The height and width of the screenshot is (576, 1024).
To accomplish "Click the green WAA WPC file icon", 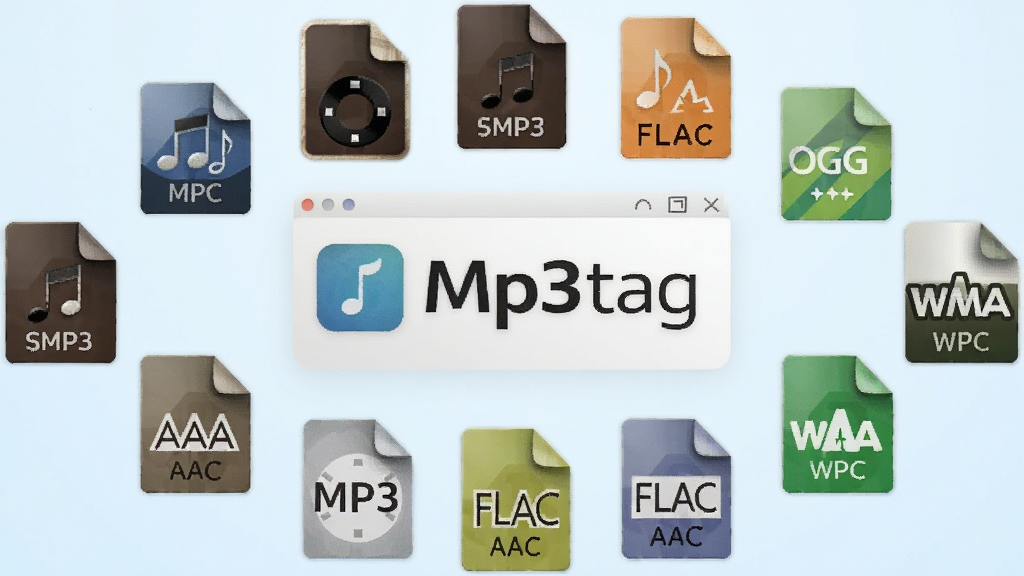I will pyautogui.click(x=837, y=424).
